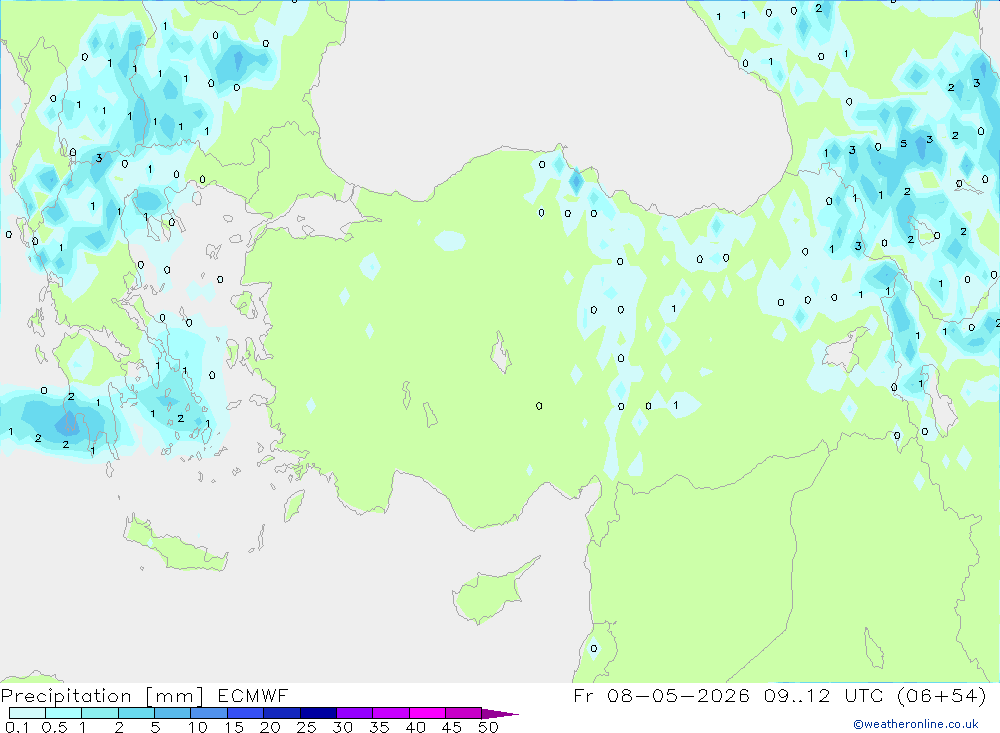Click legend tick label 20
The height and width of the screenshot is (733, 1000).
(270, 727)
